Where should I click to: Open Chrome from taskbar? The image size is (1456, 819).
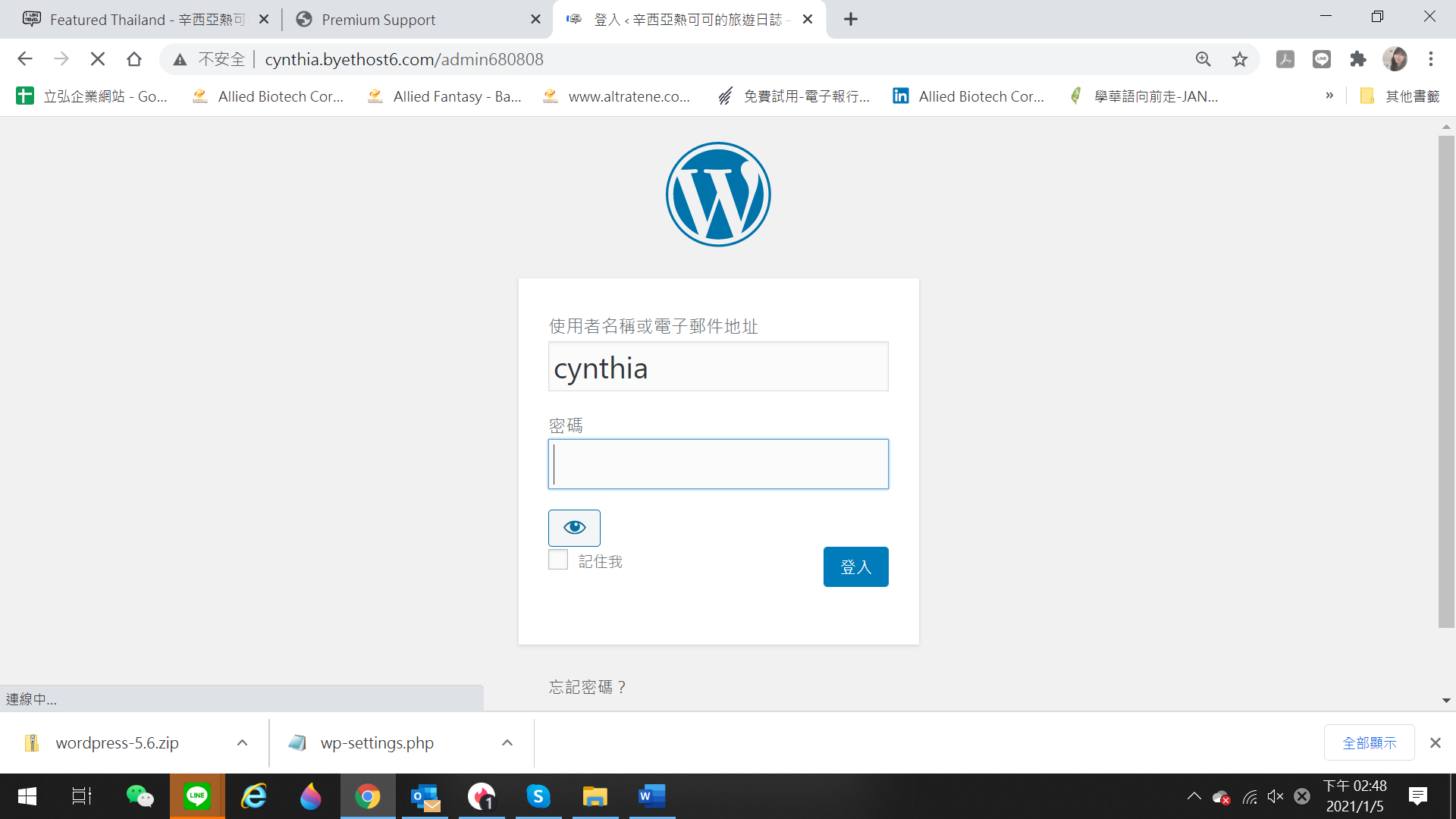click(x=368, y=796)
